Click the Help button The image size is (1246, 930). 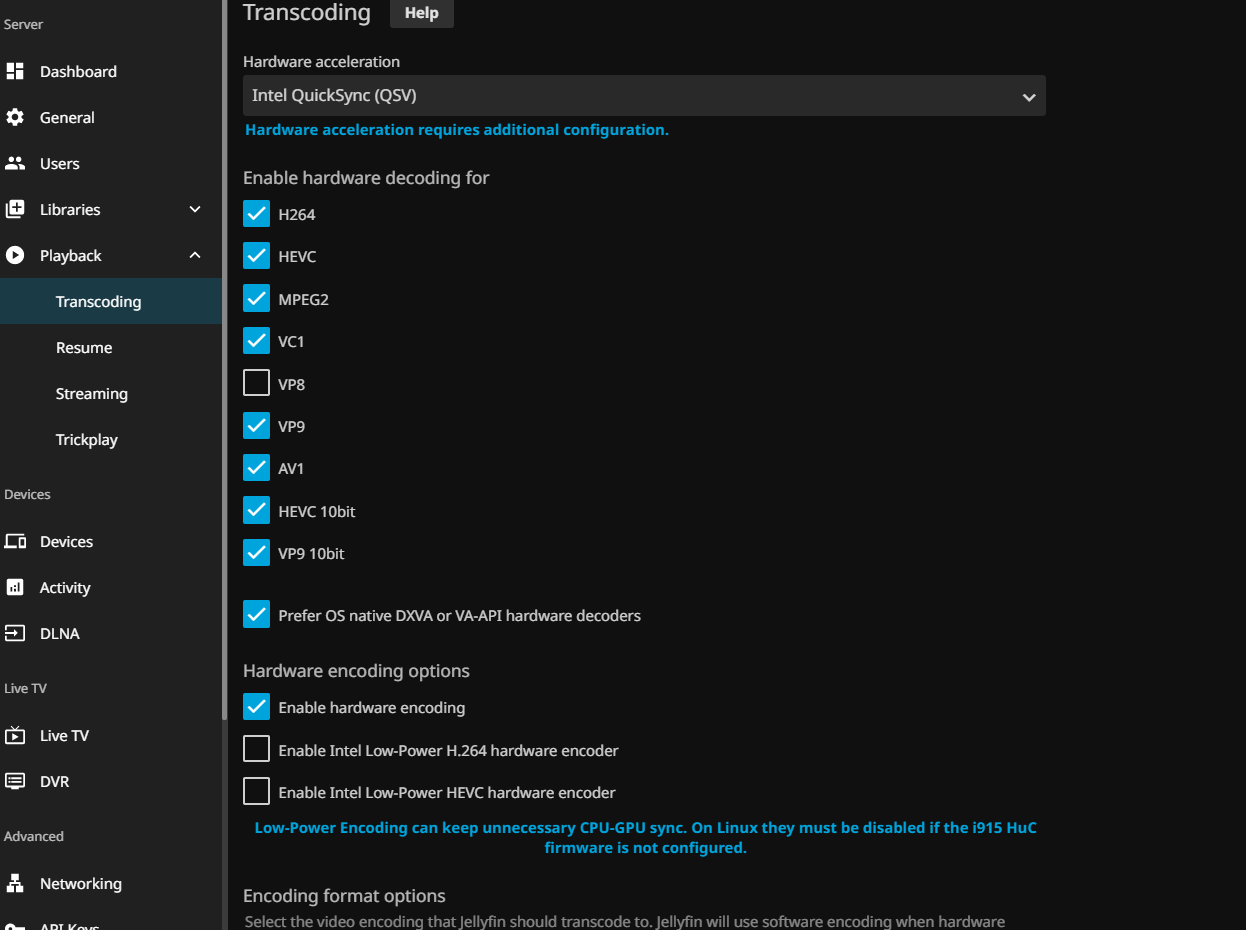coord(421,13)
